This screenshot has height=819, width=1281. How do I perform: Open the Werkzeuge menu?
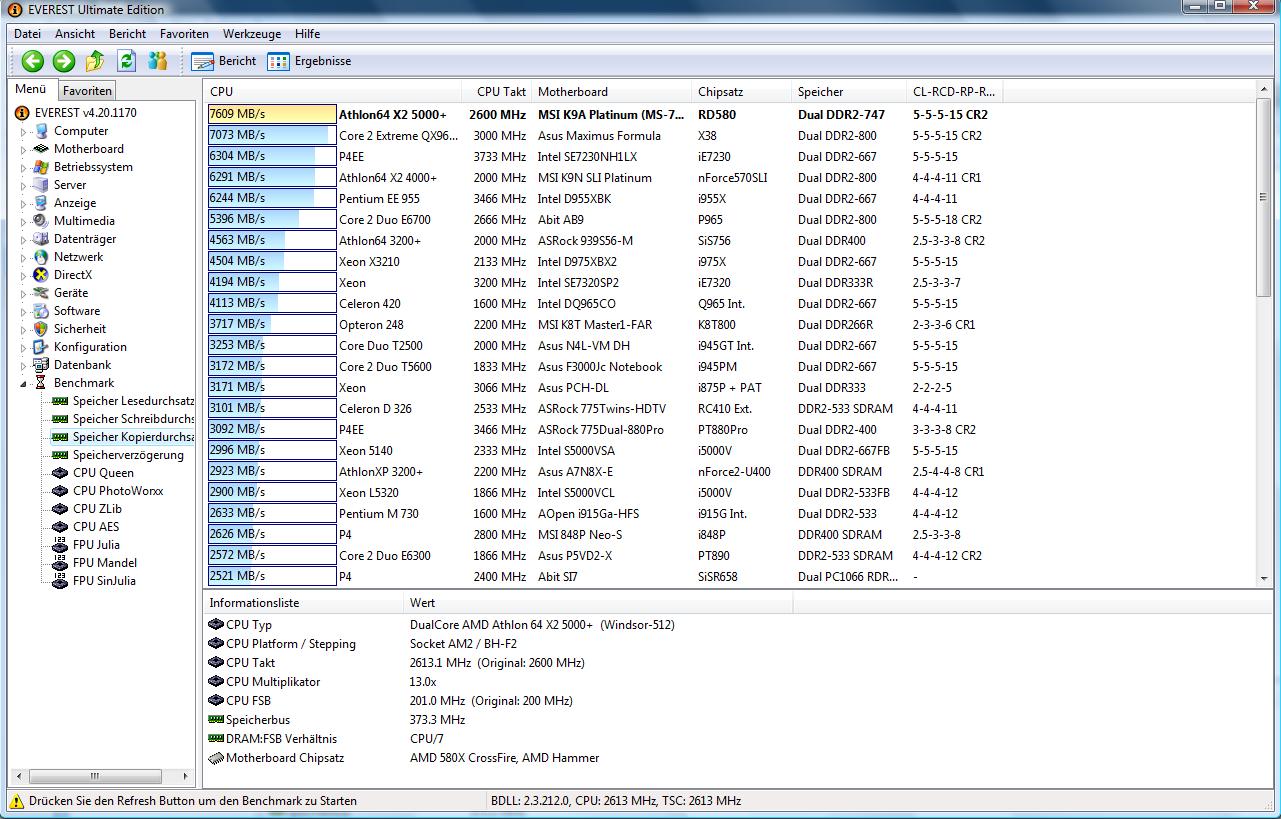[x=252, y=34]
